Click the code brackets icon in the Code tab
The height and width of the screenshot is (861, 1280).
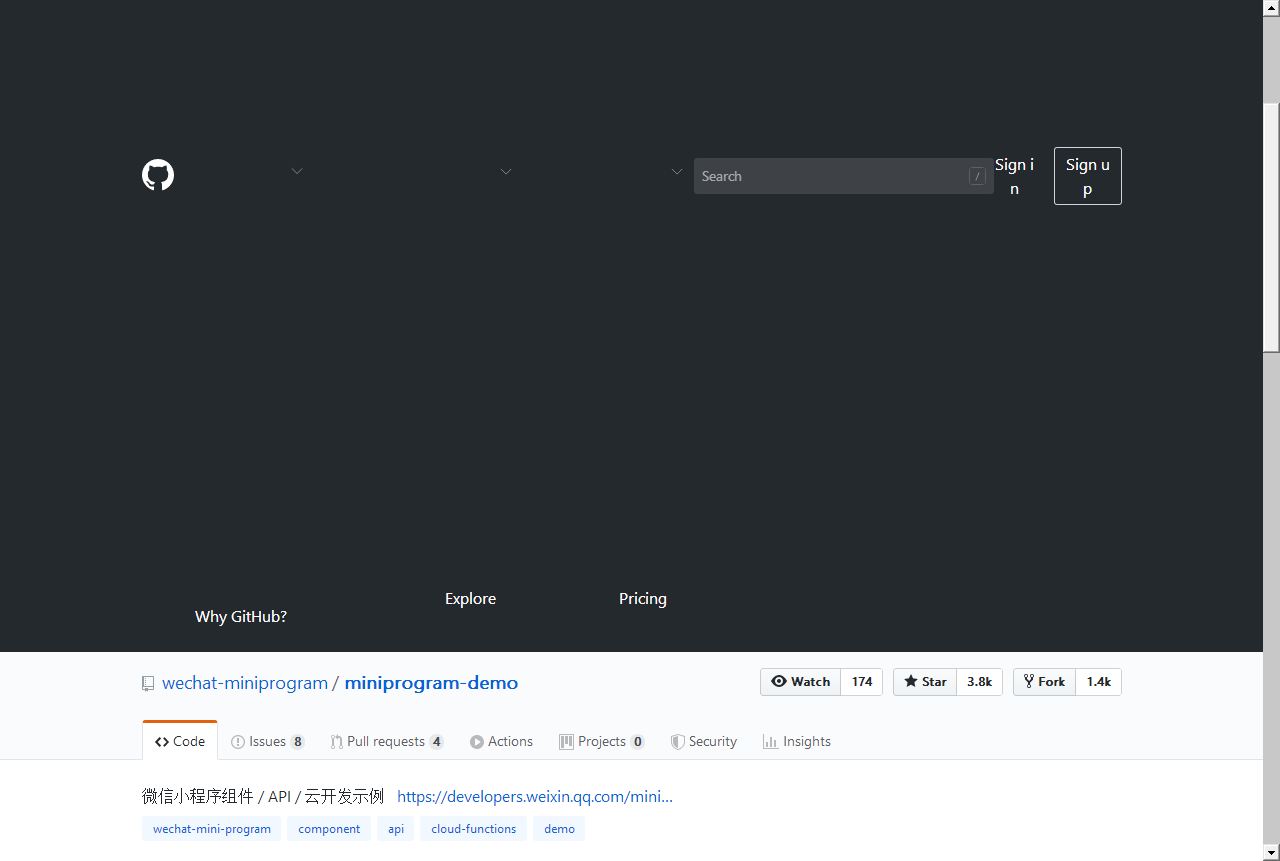click(162, 742)
